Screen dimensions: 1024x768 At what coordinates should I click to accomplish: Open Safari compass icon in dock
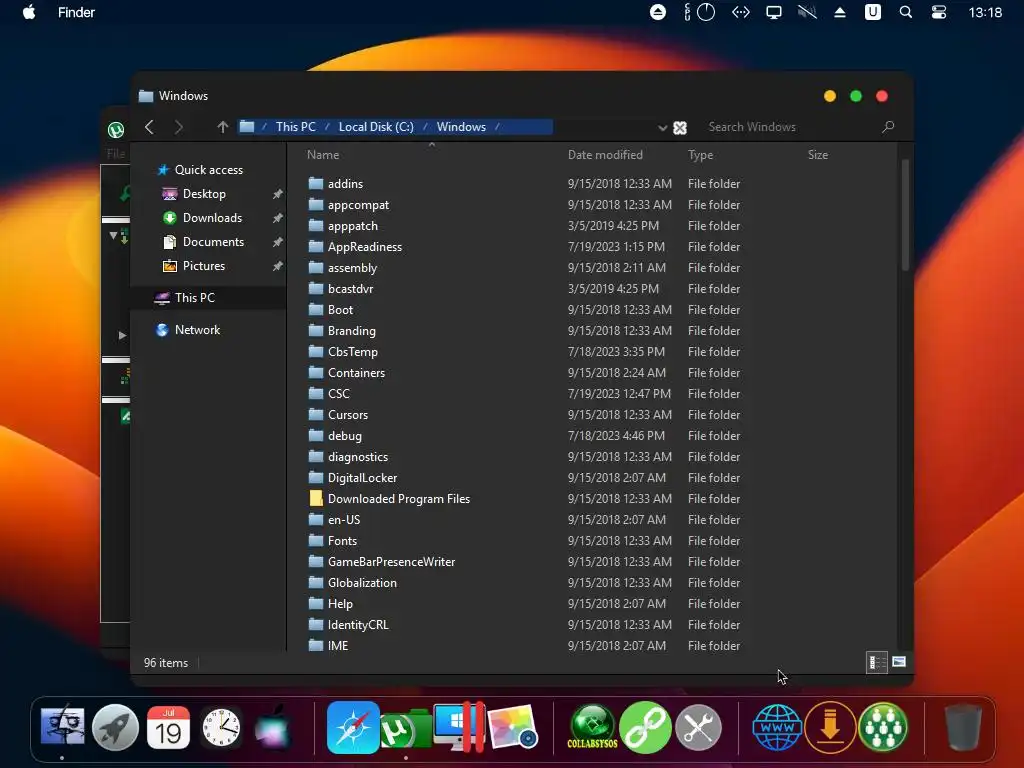click(x=353, y=728)
